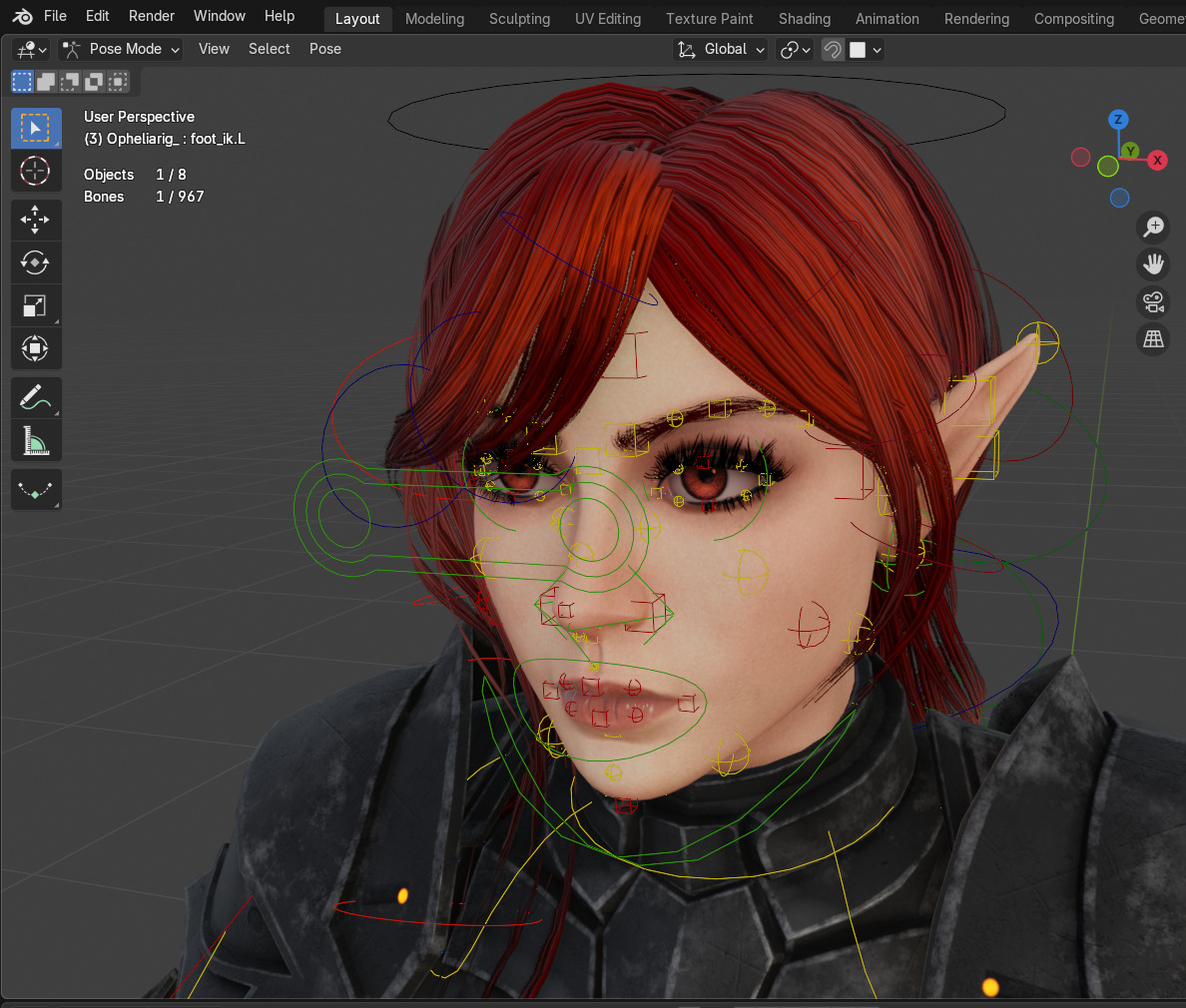Select the Select Box tool
This screenshot has height=1008, width=1186.
(36, 128)
